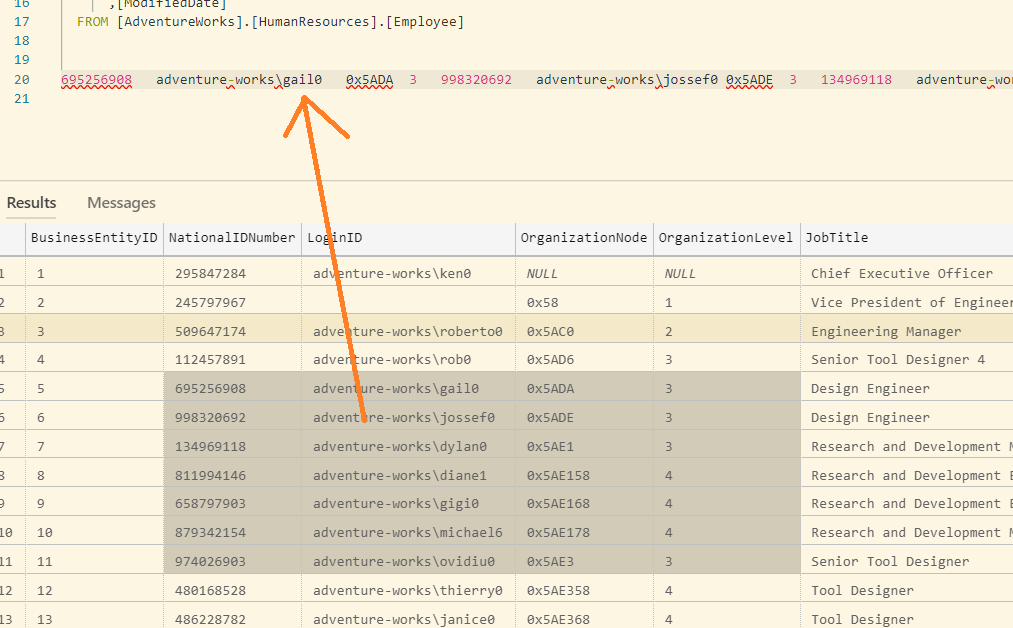This screenshot has height=628, width=1013.
Task: Click OrganizationNode cell 0x5AE1
Action: (585, 446)
